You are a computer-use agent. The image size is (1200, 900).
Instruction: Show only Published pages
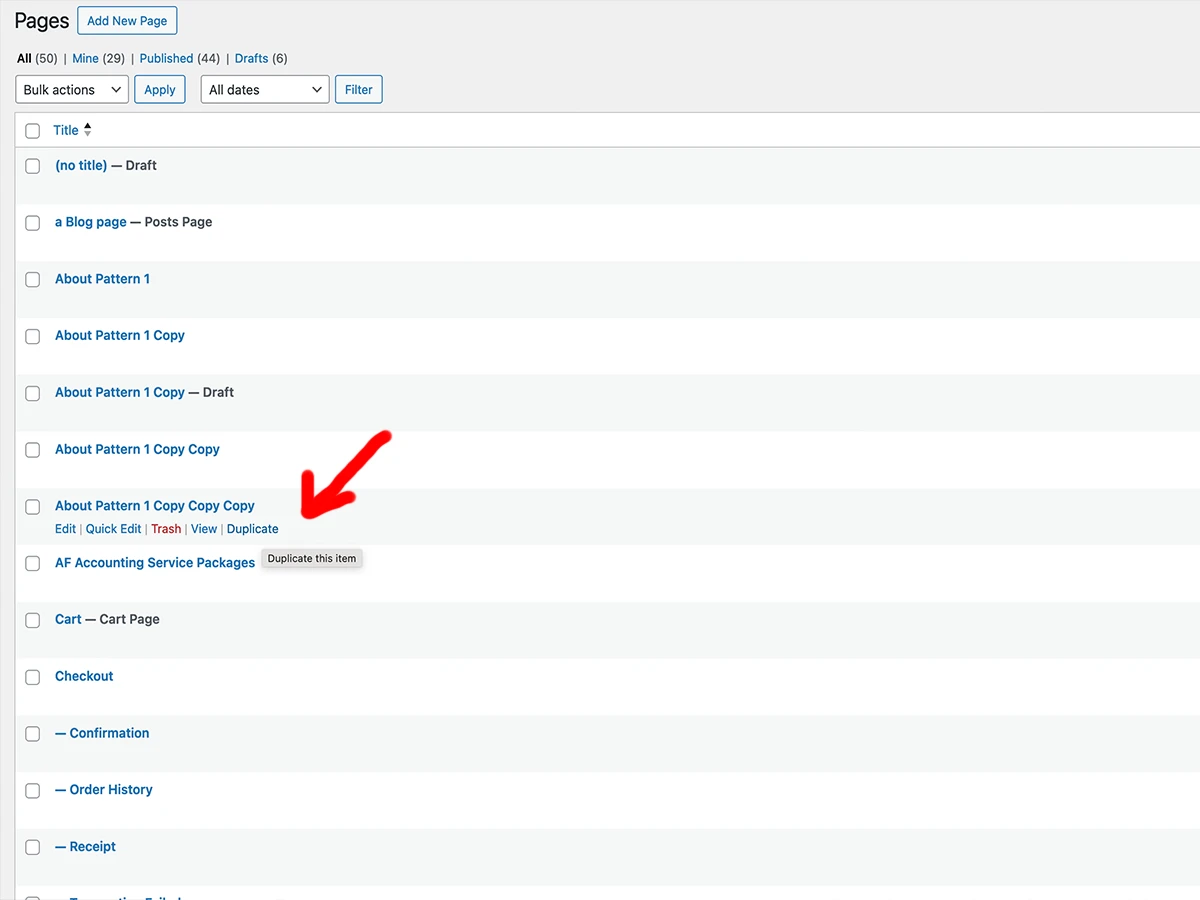[x=166, y=59]
